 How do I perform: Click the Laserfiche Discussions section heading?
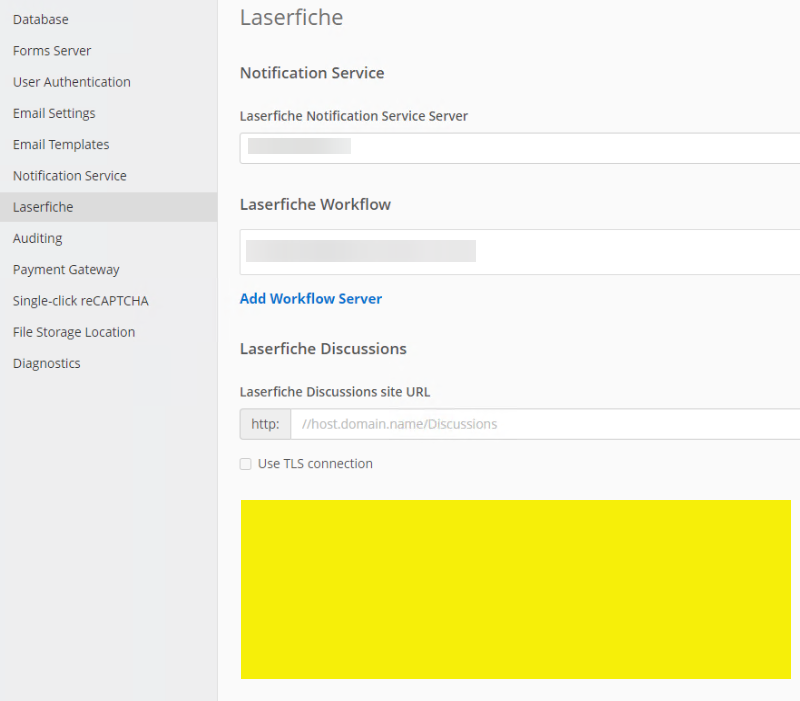click(x=323, y=349)
